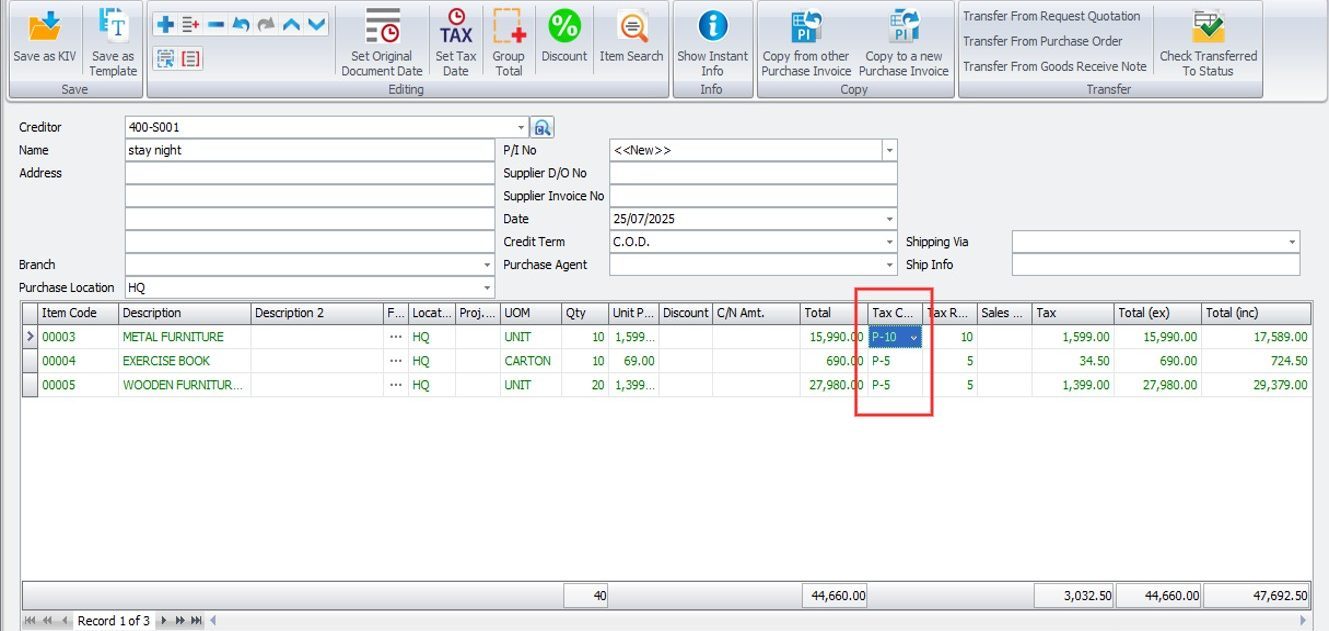Expand the Creditor dropdown
This screenshot has width=1329, height=631.
[521, 128]
